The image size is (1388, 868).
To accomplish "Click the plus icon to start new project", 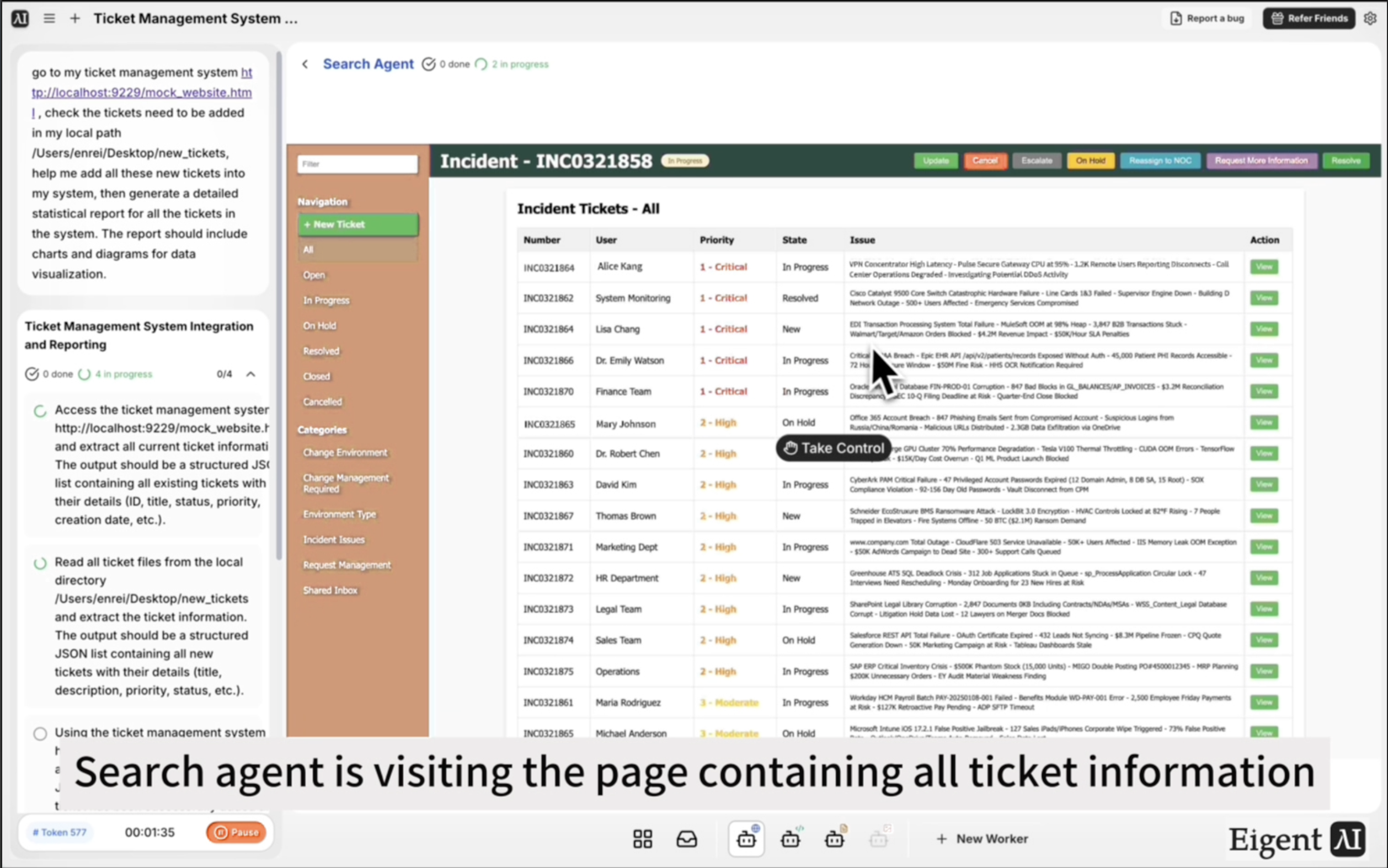I will [74, 18].
